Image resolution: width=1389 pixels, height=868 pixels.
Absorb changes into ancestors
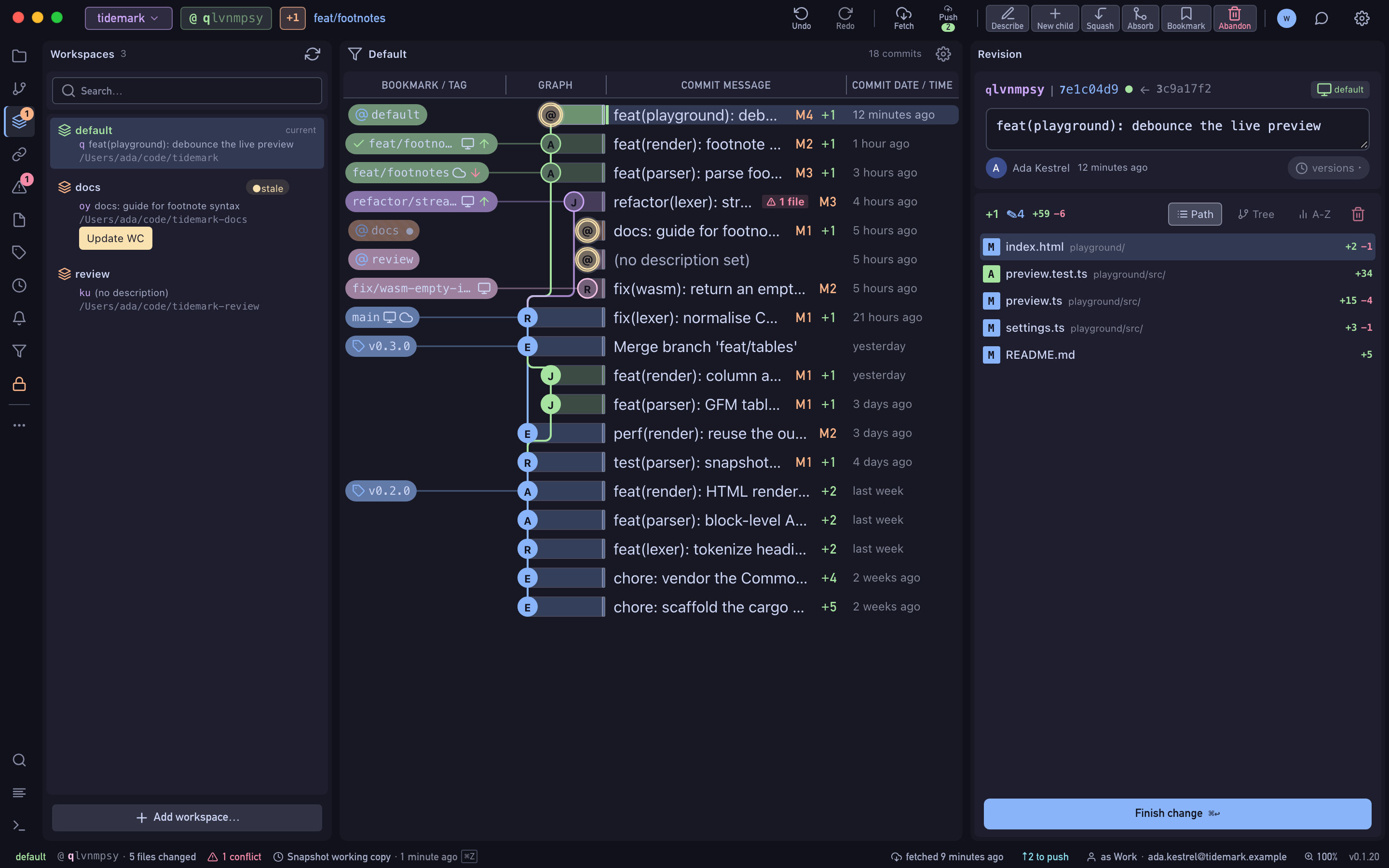pyautogui.click(x=1140, y=18)
